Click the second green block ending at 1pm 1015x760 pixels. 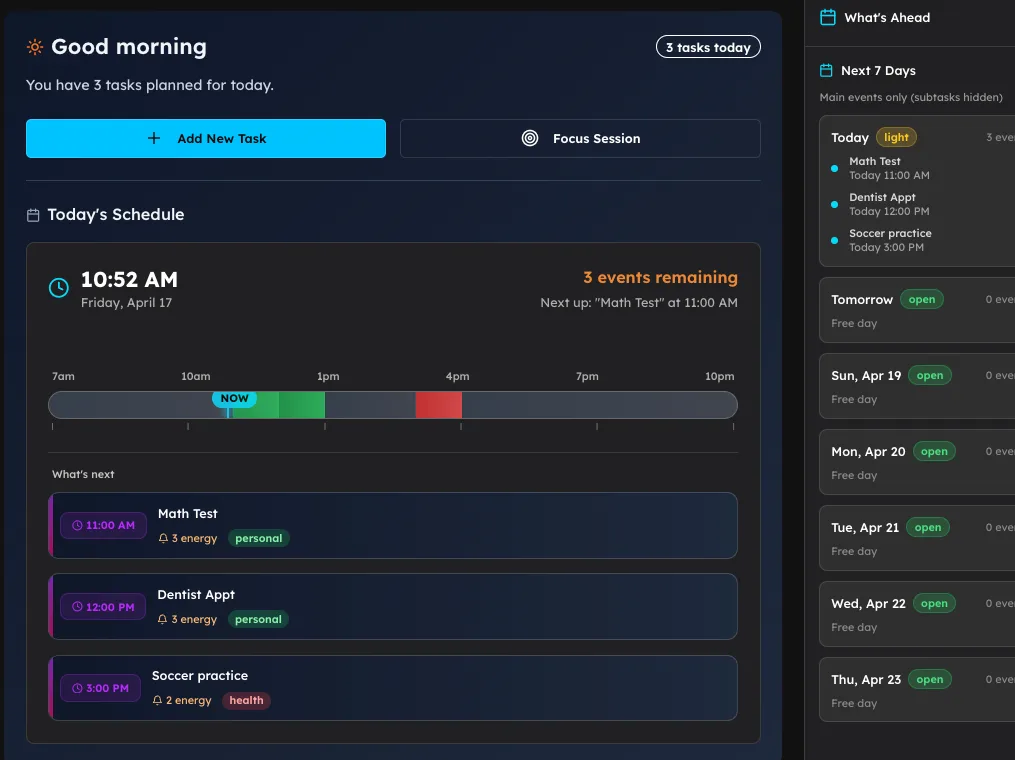302,405
